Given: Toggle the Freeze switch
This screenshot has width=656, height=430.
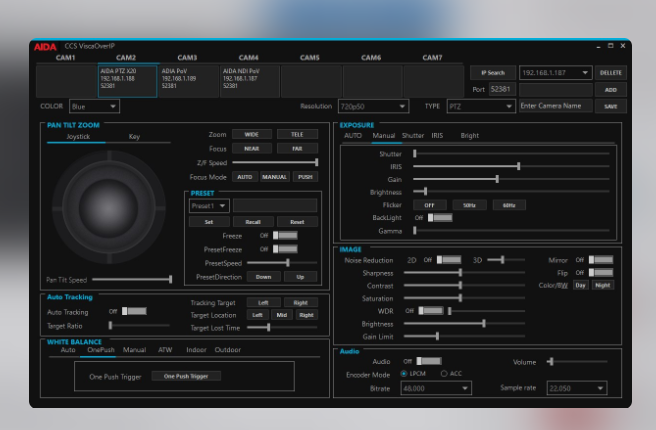Looking at the screenshot, I should 285,235.
